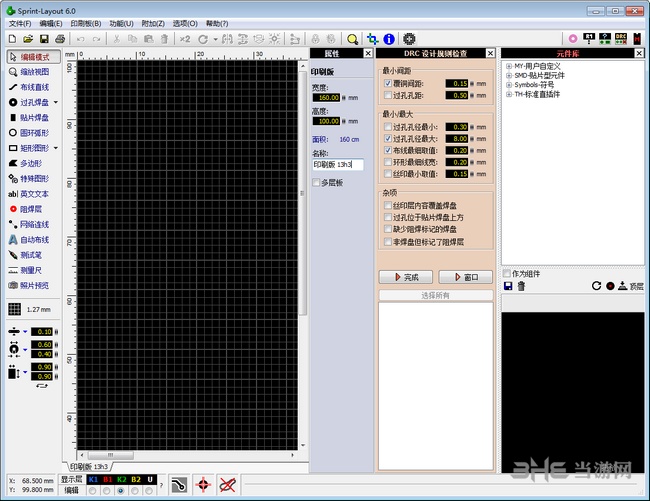The width and height of the screenshot is (650, 501).
Task: Click the rotate icon in top toolbar
Action: click(x=203, y=39)
